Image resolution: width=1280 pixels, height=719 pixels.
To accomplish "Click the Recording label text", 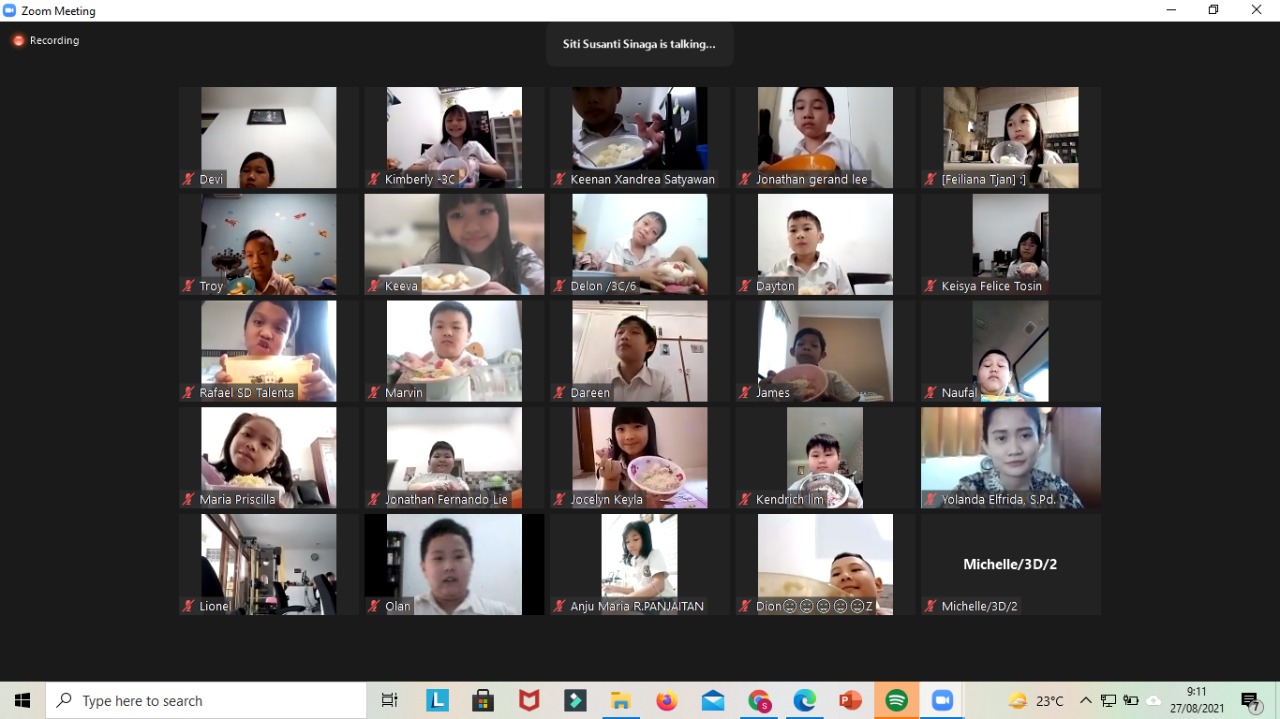I will tap(54, 41).
